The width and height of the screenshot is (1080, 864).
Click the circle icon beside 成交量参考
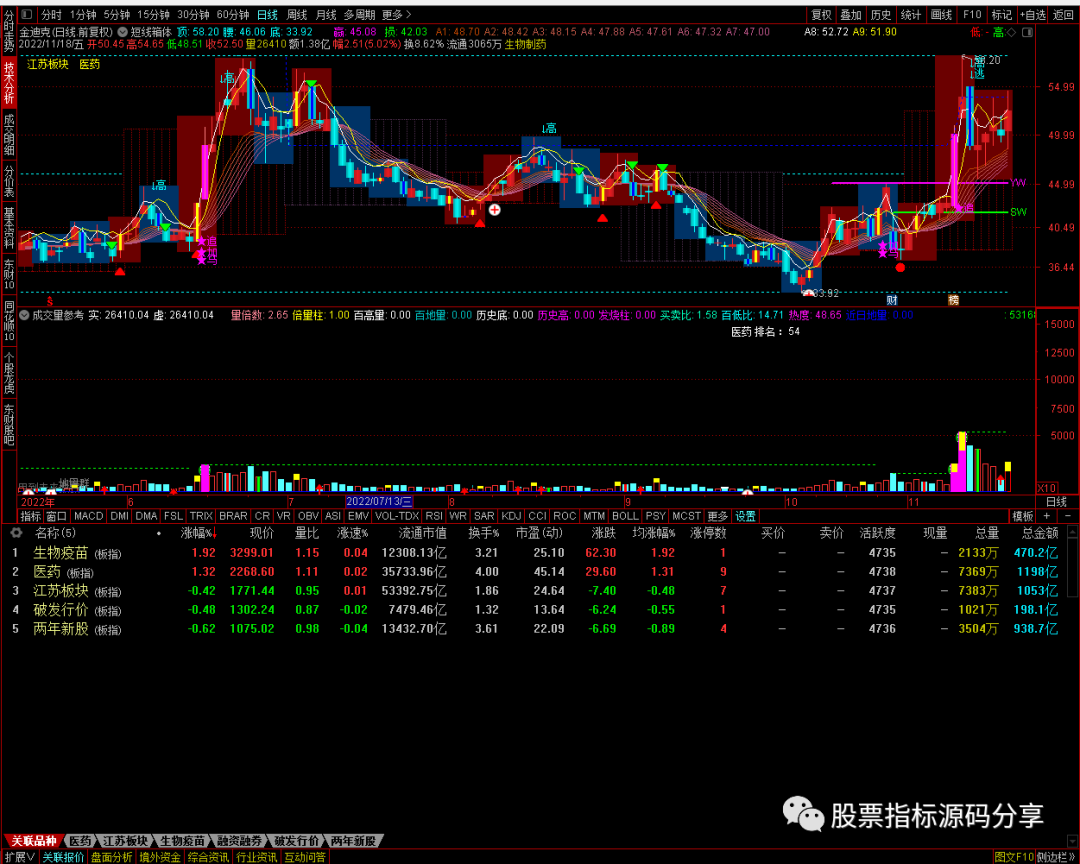25,315
